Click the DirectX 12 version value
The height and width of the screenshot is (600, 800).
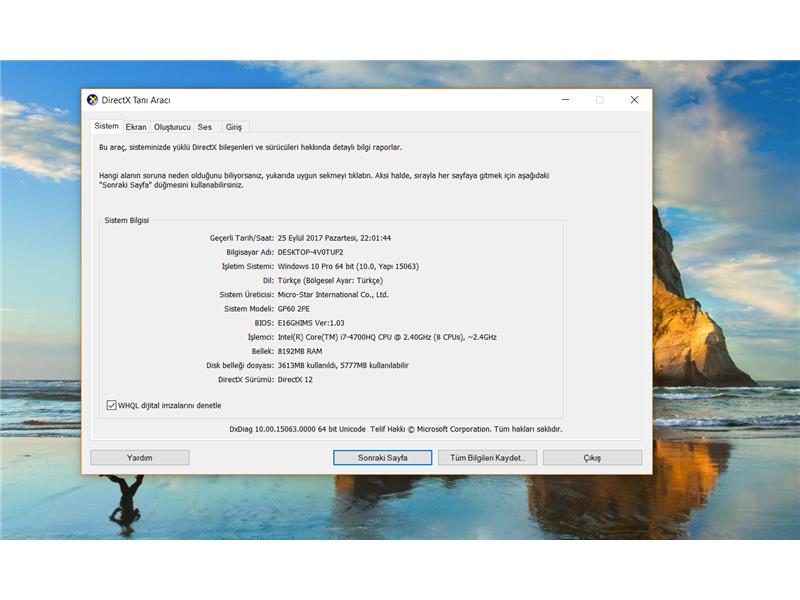pyautogui.click(x=295, y=380)
